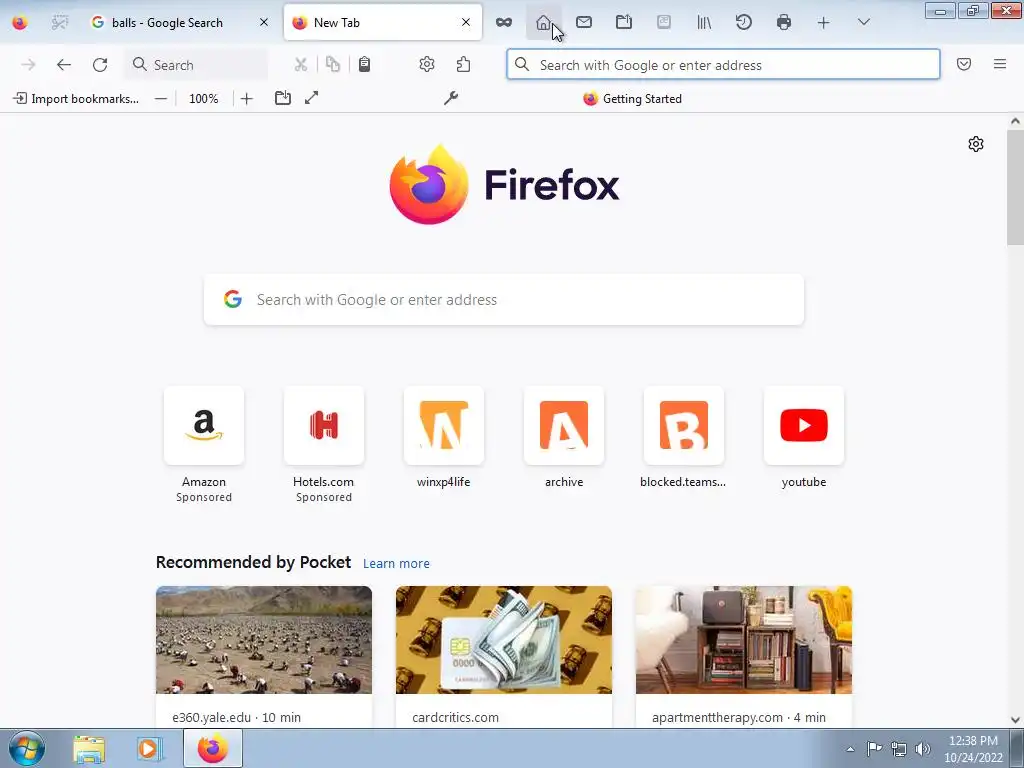This screenshot has height=768, width=1024.
Task: Open private browsing mask icon
Action: 504,23
